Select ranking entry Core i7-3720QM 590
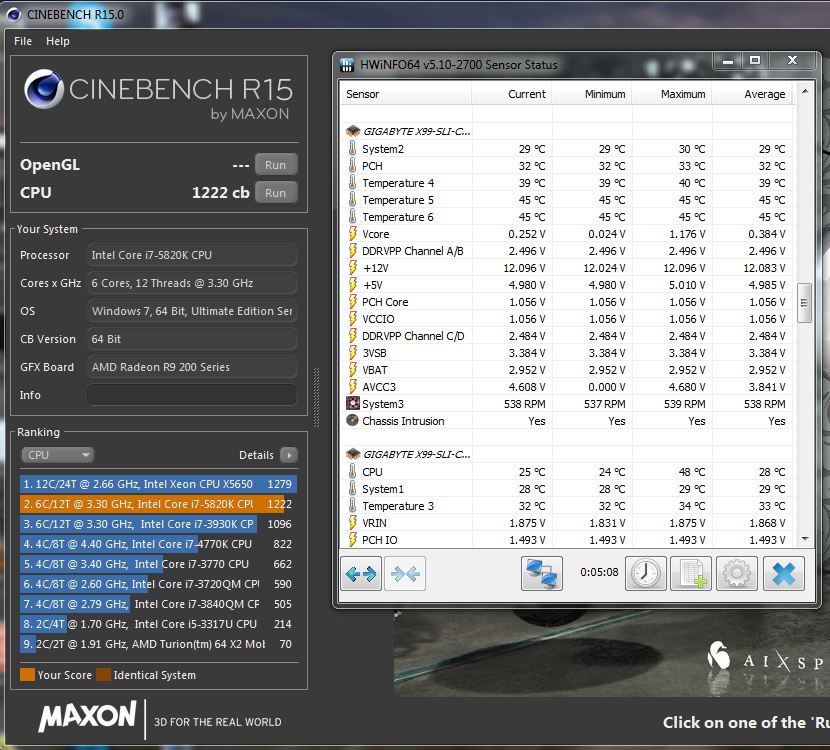Image resolution: width=830 pixels, height=750 pixels. [x=158, y=584]
